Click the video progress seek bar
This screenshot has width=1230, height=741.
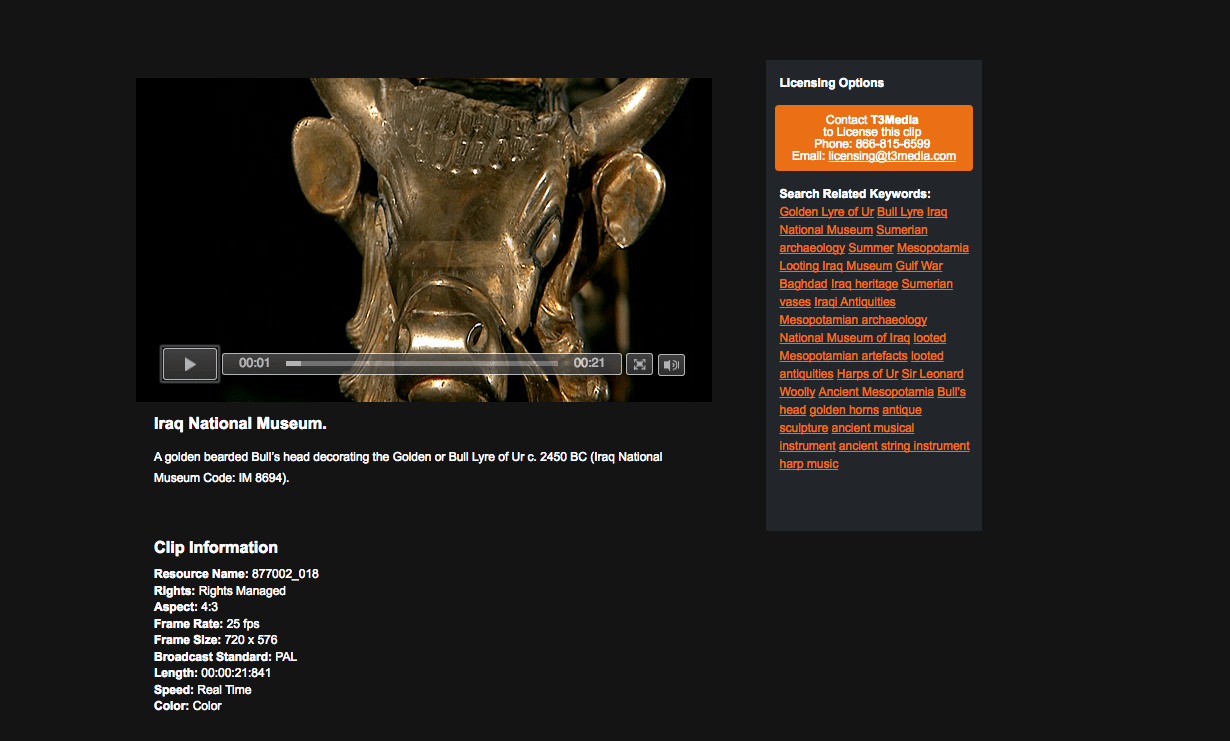(x=420, y=363)
